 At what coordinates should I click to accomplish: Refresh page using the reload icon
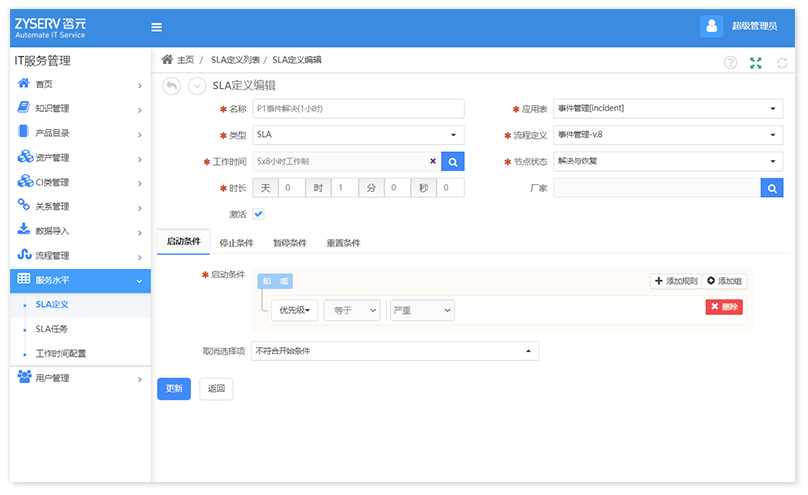coord(782,63)
